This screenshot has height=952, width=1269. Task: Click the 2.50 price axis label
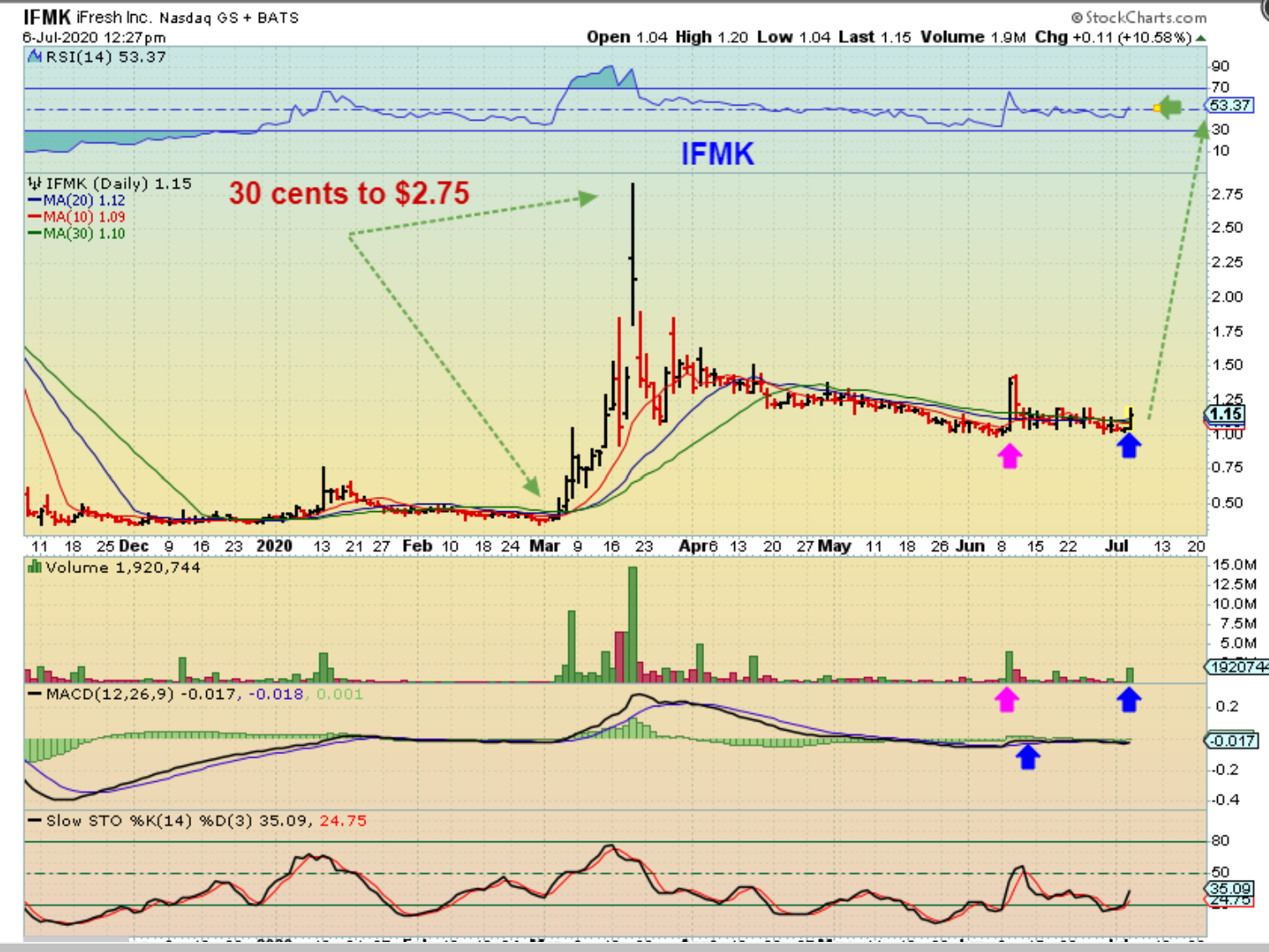click(1227, 228)
